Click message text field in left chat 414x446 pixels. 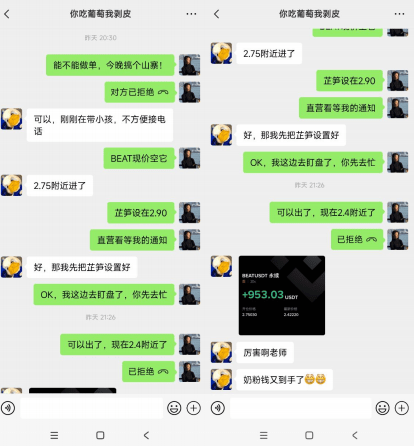[92, 408]
